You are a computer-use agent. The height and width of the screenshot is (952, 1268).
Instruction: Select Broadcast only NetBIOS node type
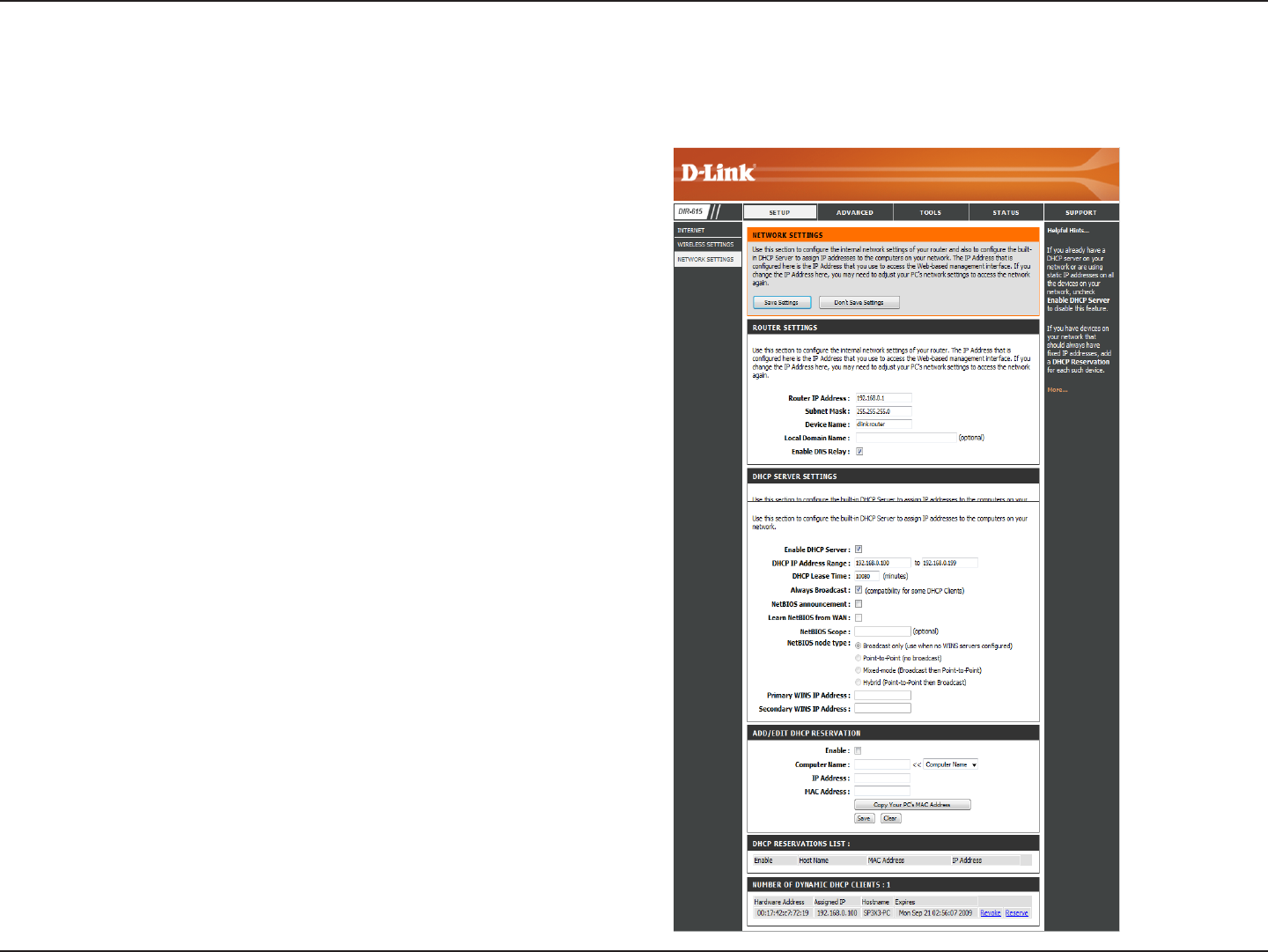859,646
